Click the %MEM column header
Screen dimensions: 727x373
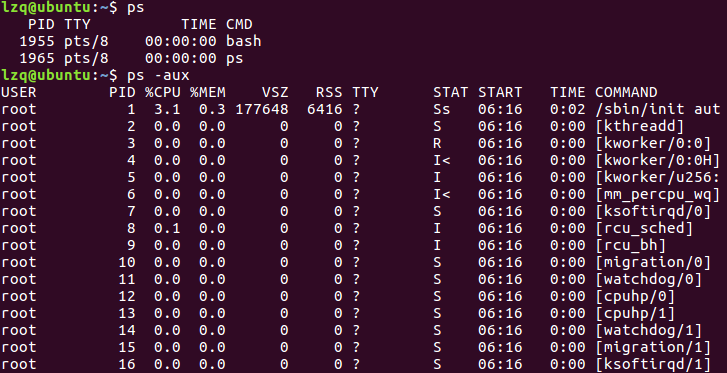coord(208,92)
